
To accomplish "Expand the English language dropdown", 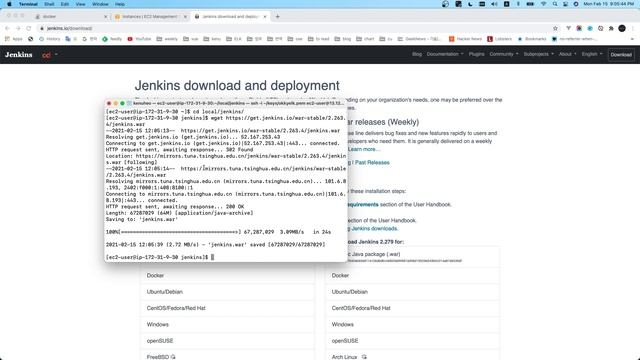I will (x=592, y=54).
